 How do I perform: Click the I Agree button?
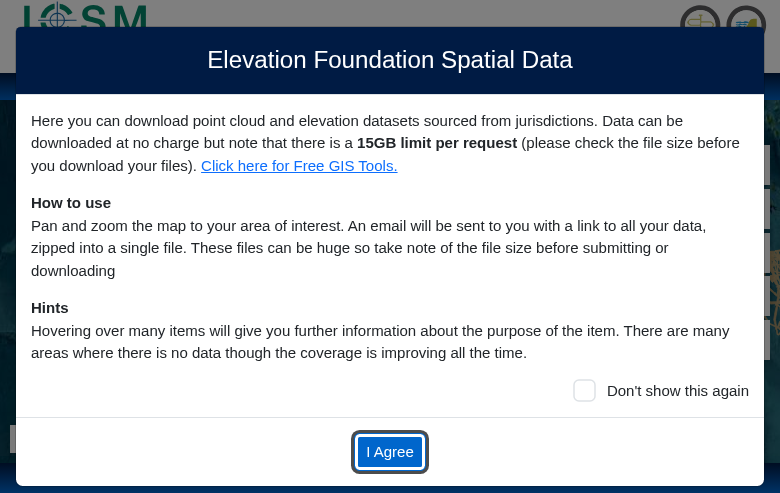[x=390, y=452]
